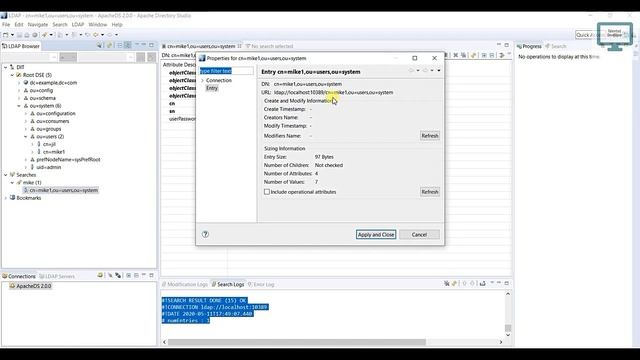This screenshot has height=360, width=640.
Task: Expand the dc=example,dc=com node
Action: 19,83
